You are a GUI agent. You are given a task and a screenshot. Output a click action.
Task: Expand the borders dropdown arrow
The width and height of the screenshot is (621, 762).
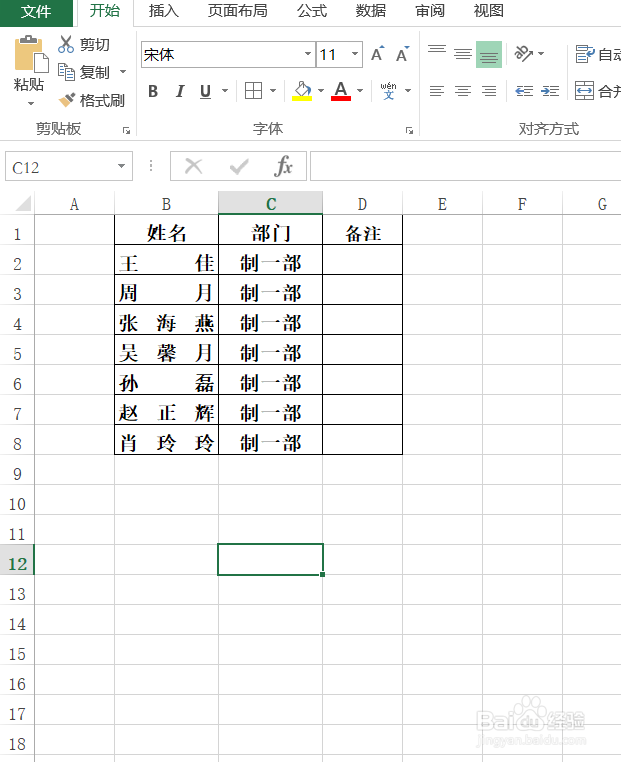tap(273, 91)
